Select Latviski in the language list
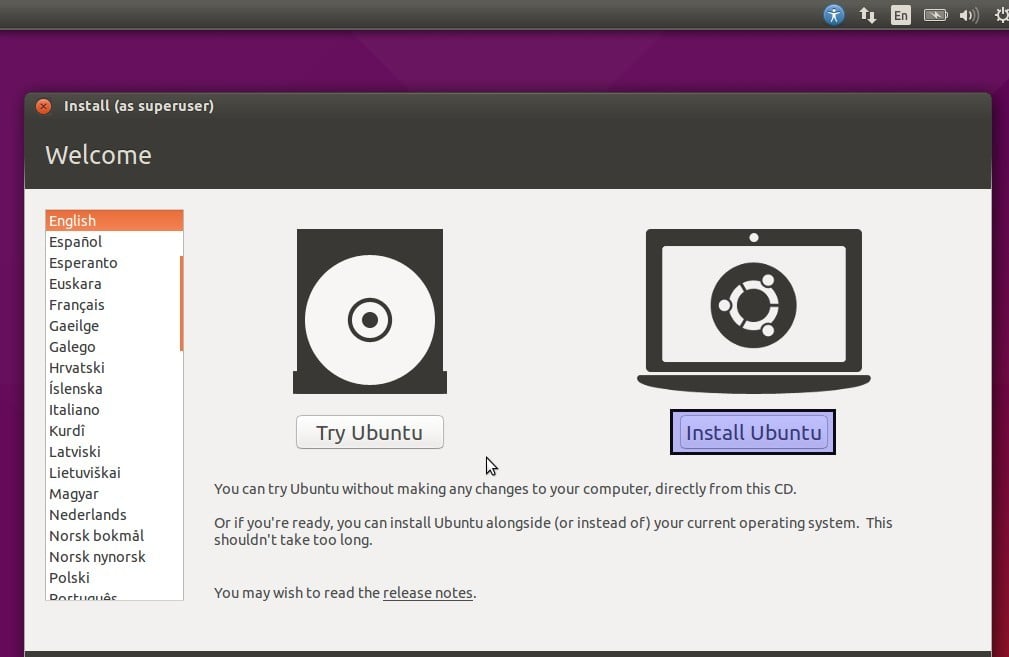This screenshot has height=657, width=1009. pos(115,452)
